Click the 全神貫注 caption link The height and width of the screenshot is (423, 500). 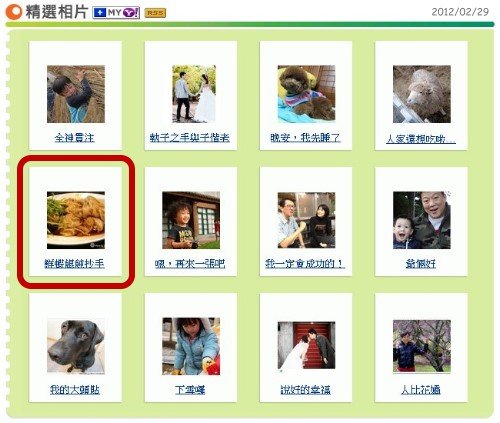[x=75, y=138]
